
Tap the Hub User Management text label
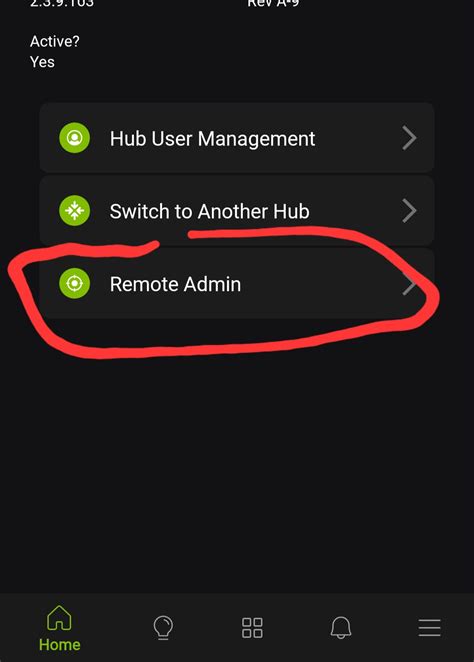click(x=212, y=138)
